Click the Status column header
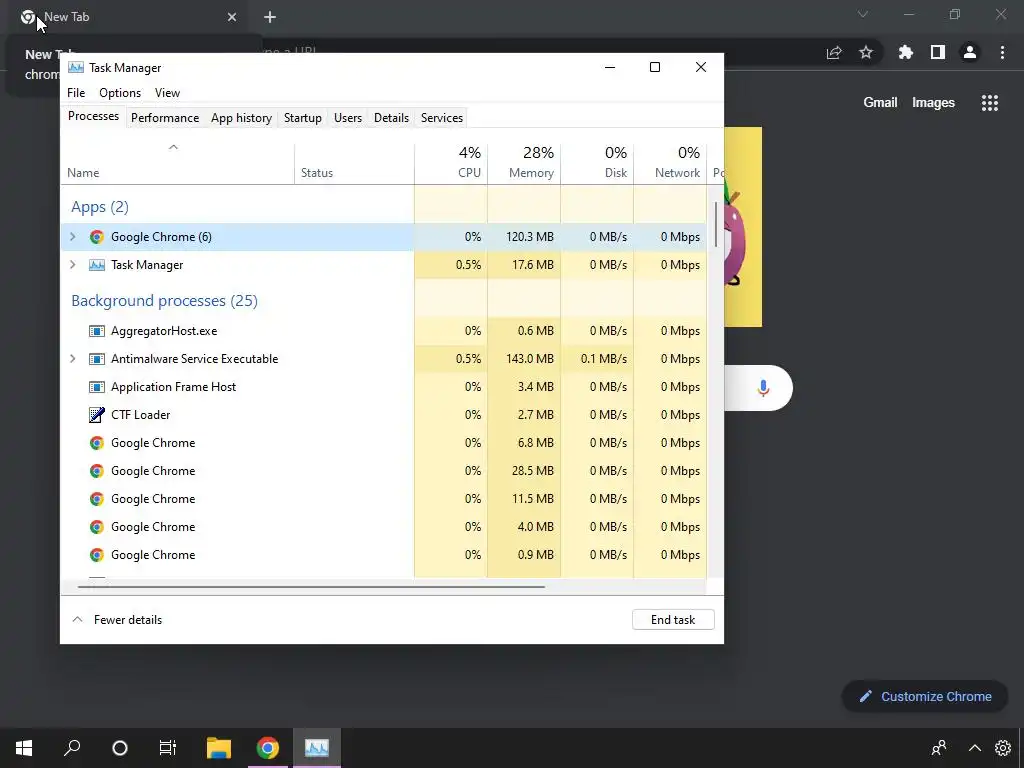The height and width of the screenshot is (768, 1024). pos(355,164)
